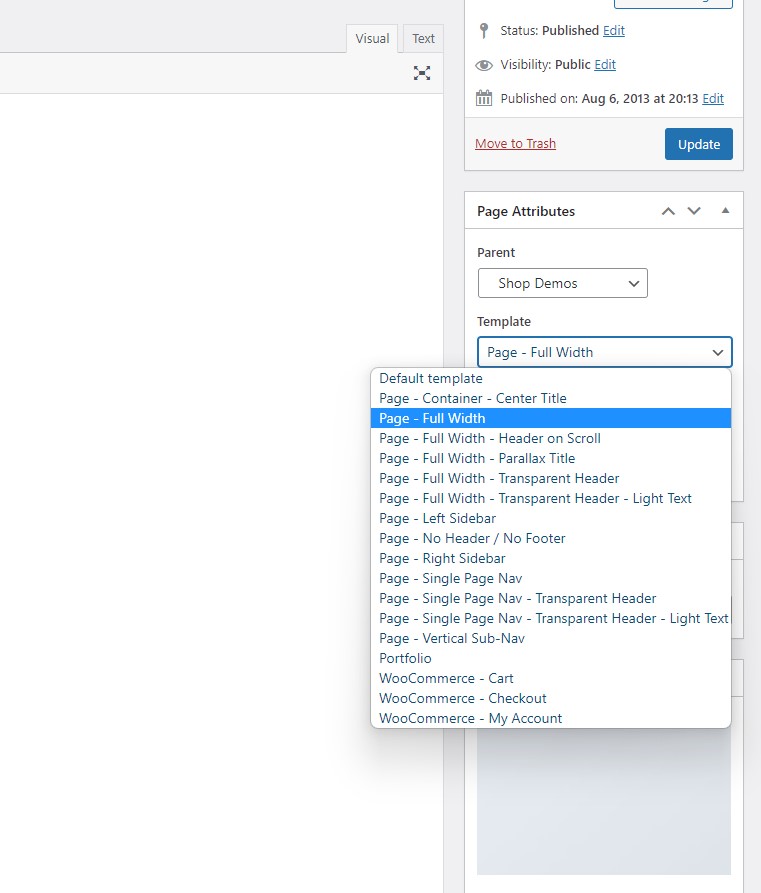761x893 pixels.
Task: Choose Page - Full Width - Transparent Header
Action: coord(551,478)
